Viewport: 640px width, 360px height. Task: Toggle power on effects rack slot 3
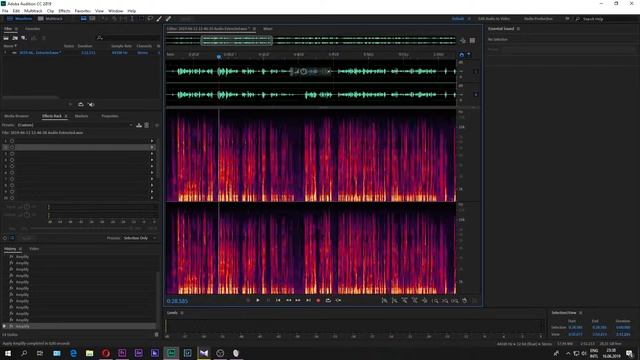(x=12, y=153)
